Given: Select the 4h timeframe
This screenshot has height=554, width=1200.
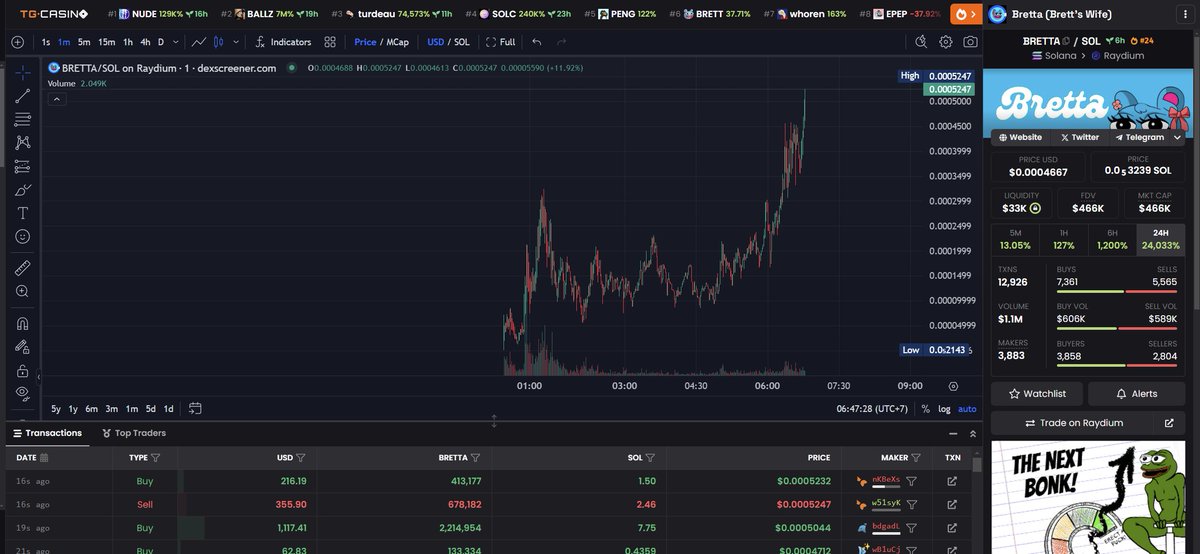Looking at the screenshot, I should pos(145,42).
